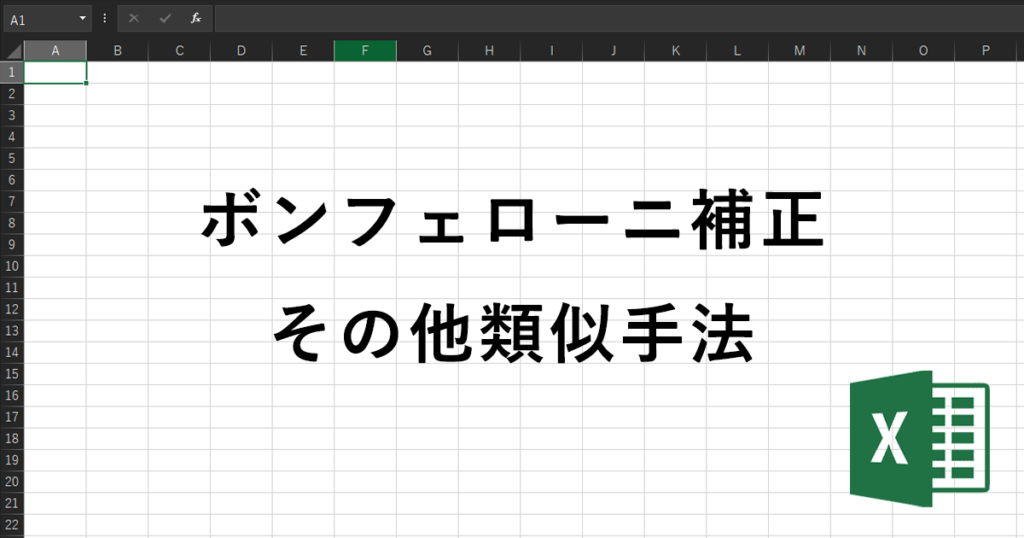Click the green Excel logo
This screenshot has width=1024, height=538.
point(918,437)
